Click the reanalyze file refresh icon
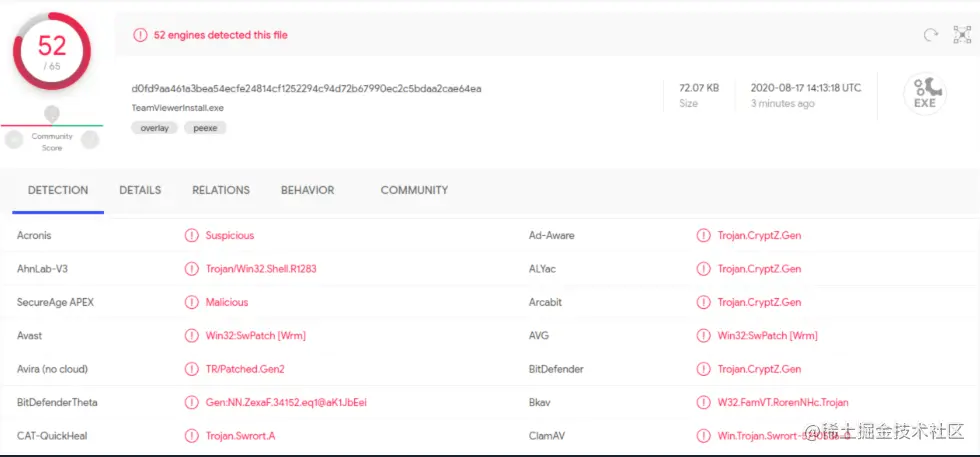 (930, 35)
